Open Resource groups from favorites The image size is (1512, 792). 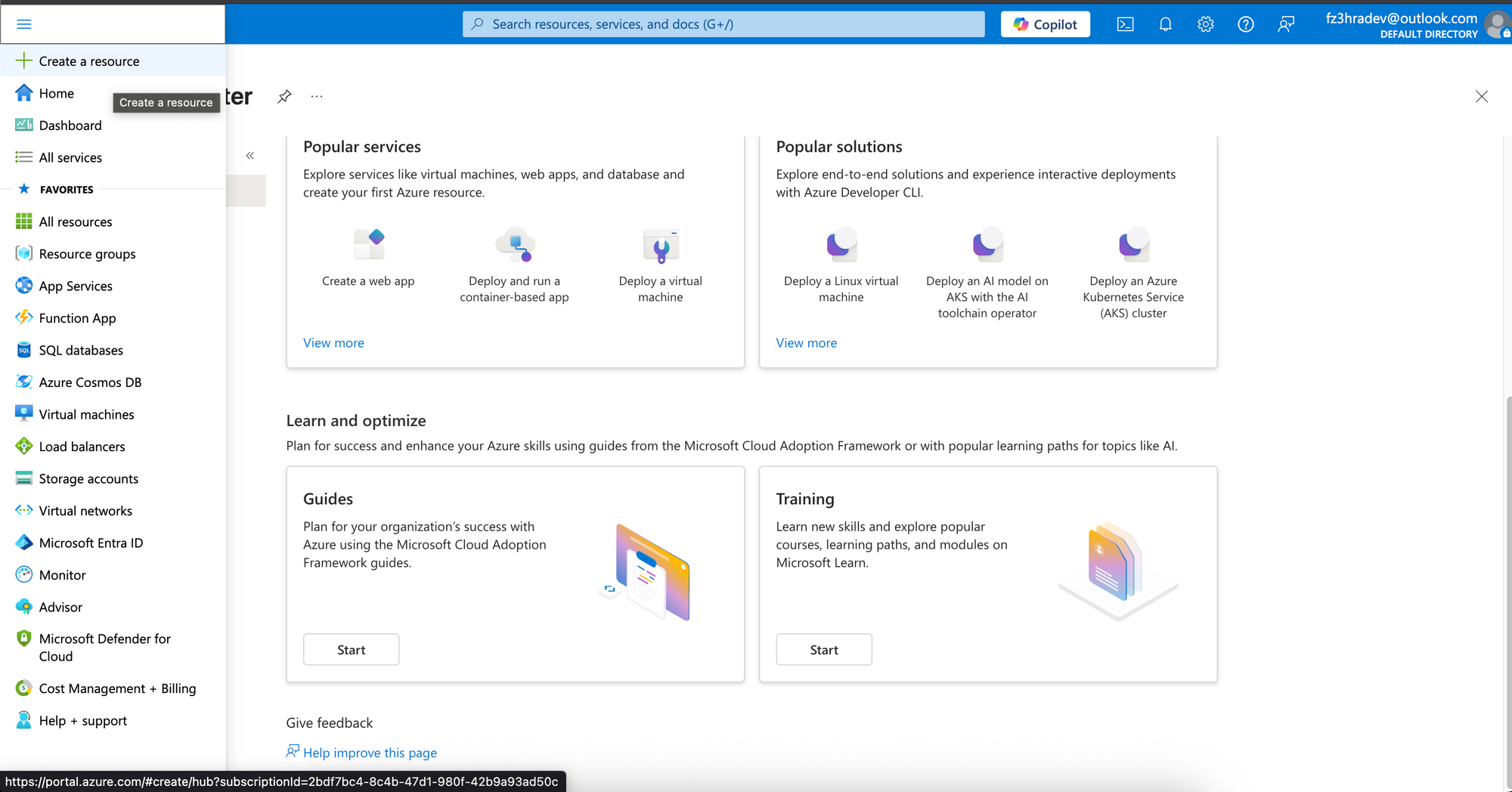point(113,254)
